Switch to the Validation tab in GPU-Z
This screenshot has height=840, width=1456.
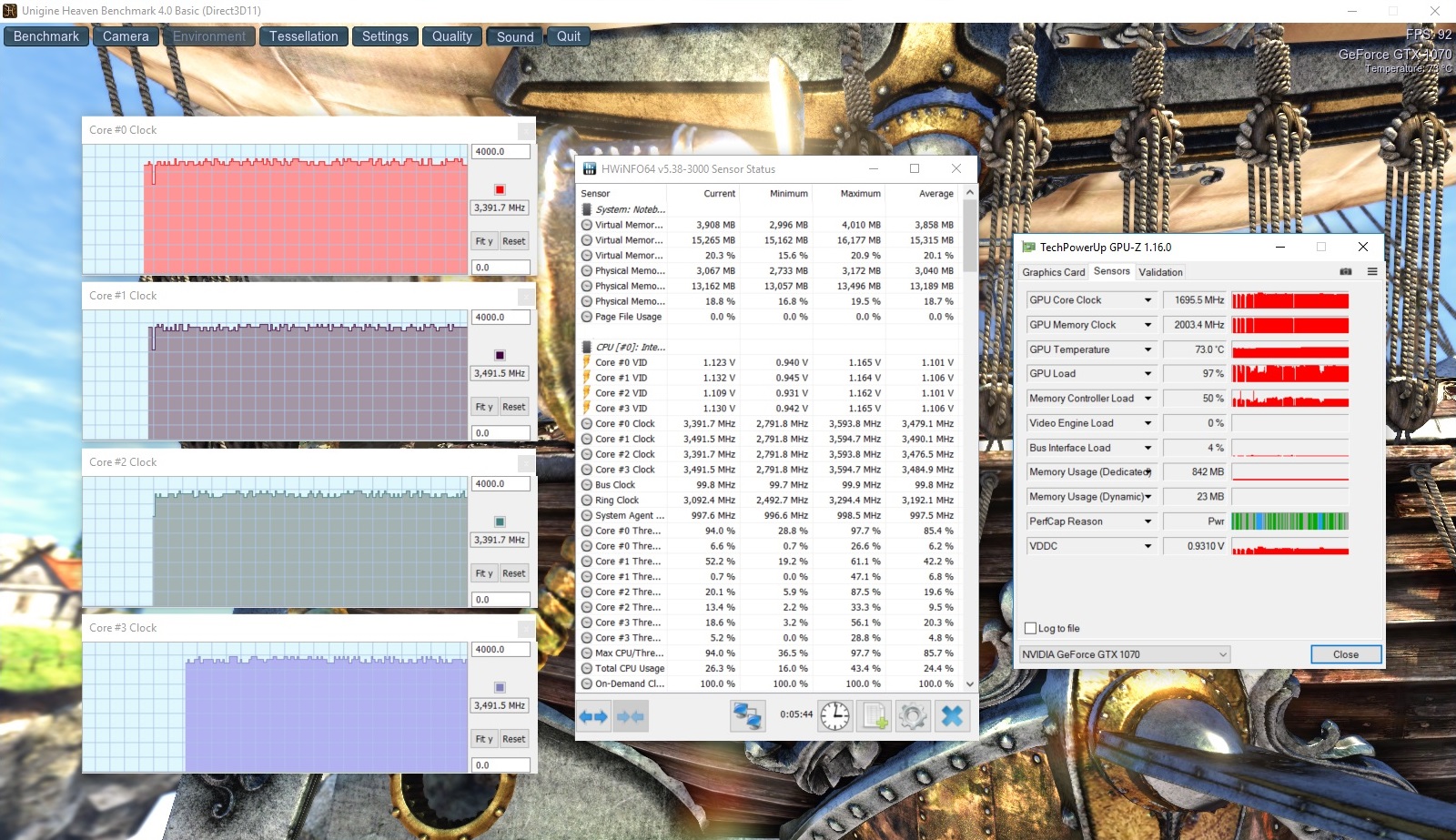click(1160, 272)
